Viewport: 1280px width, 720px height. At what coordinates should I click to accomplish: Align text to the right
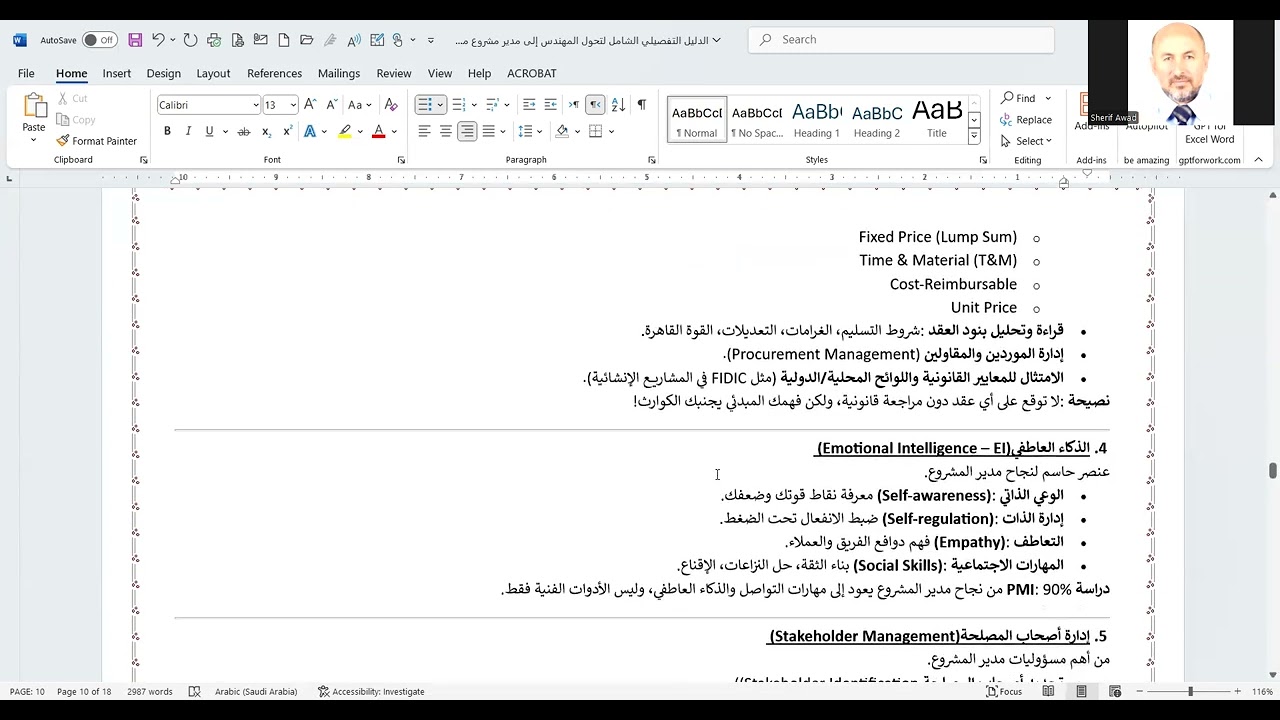click(467, 132)
